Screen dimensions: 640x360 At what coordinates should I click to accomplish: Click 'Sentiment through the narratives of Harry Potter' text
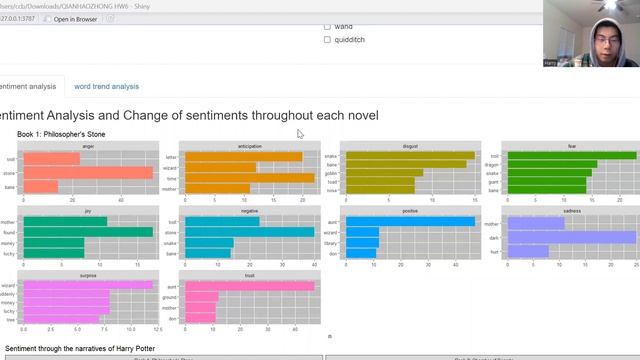coord(80,349)
